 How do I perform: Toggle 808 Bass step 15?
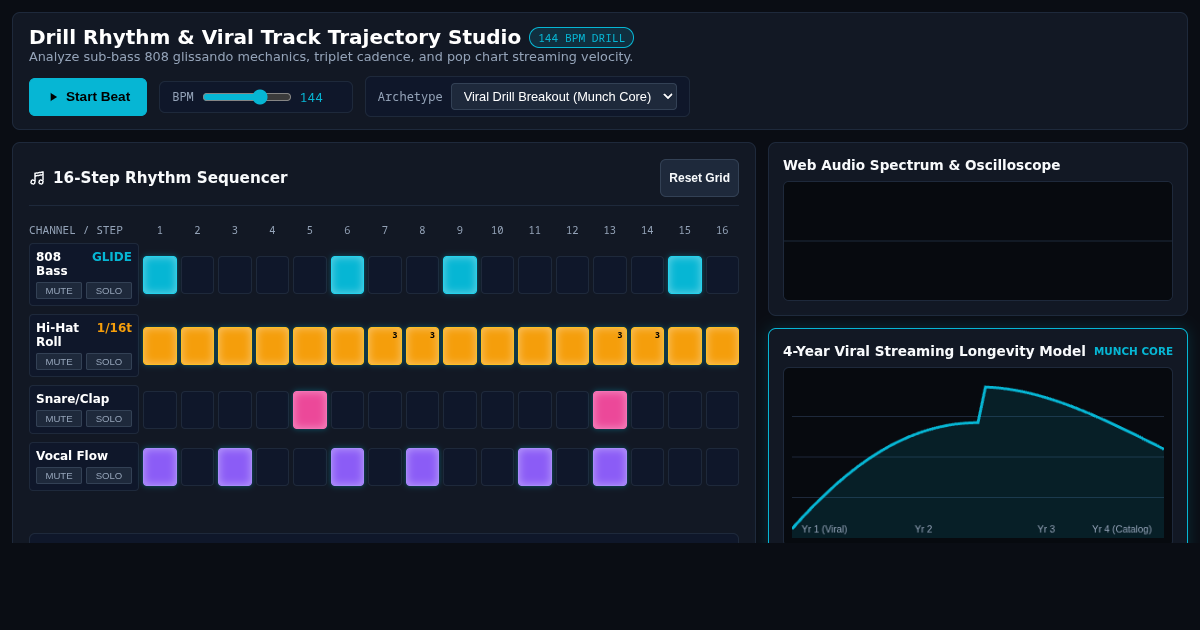click(685, 275)
